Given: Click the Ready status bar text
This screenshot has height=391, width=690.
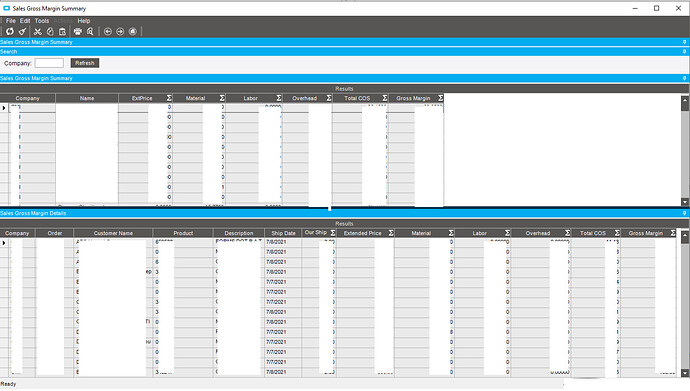Looking at the screenshot, I should [x=8, y=384].
